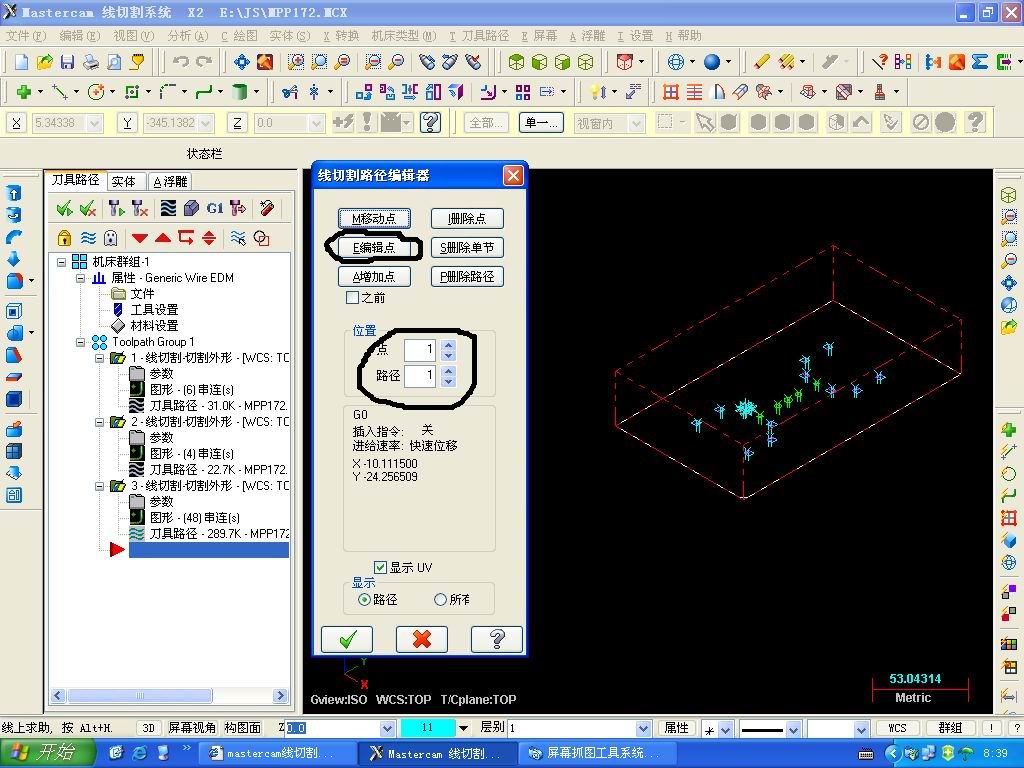This screenshot has height=768, width=1024.
Task: Click the red X cancel button in dialog
Action: click(421, 639)
